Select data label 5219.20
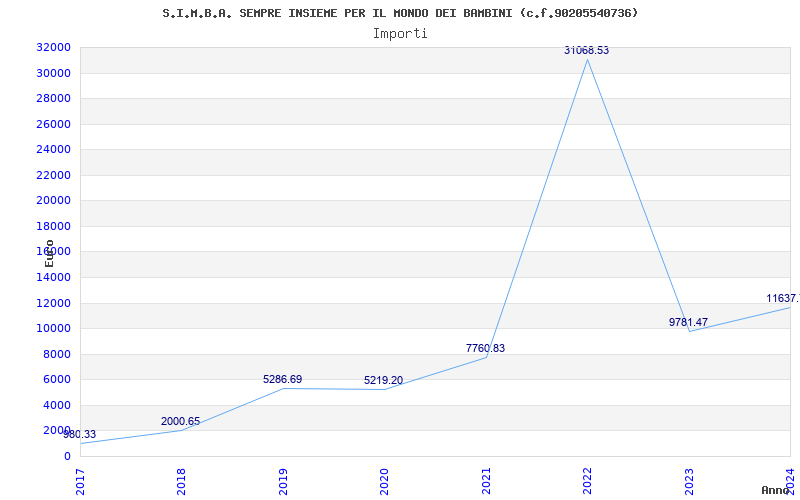Screen dimensions: 800x500 pos(383,381)
